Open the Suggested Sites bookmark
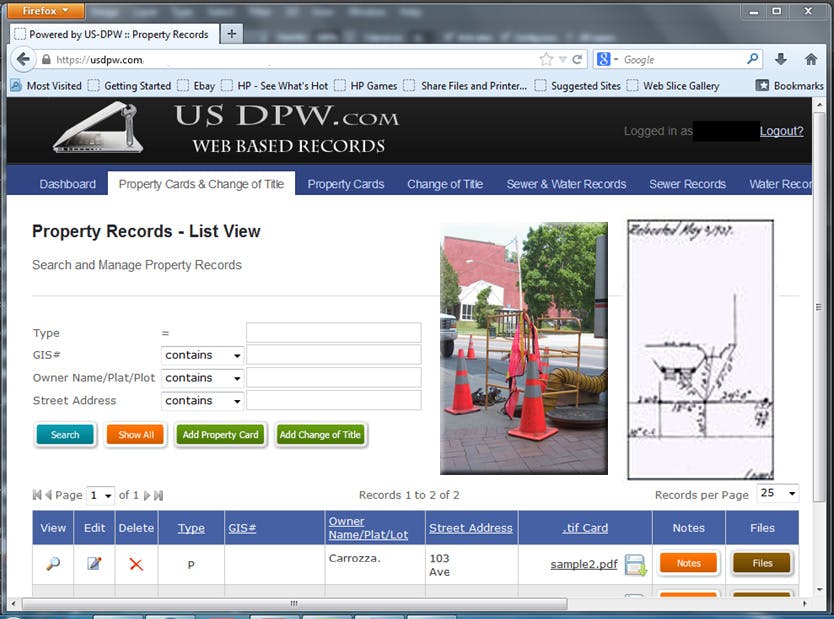Screen dimensions: 834x619 [579, 85]
